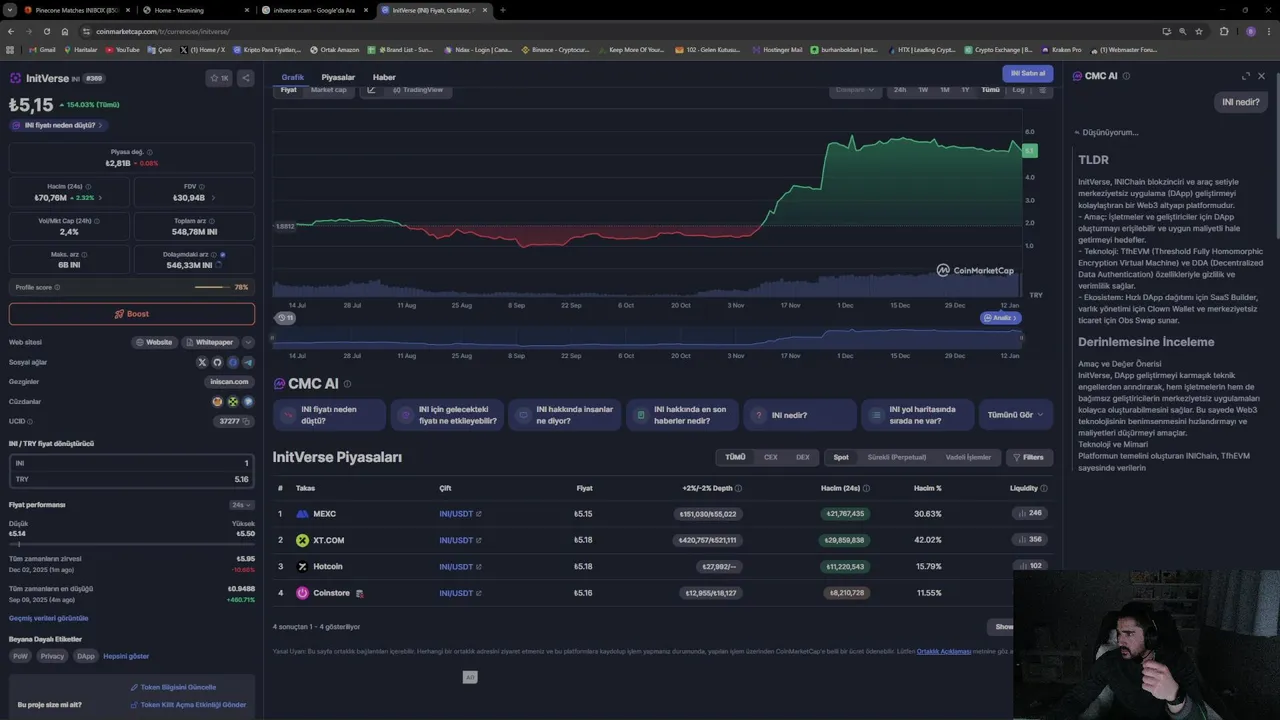Switch chart to TradingView mode
This screenshot has height=720, width=1280.
(x=418, y=90)
